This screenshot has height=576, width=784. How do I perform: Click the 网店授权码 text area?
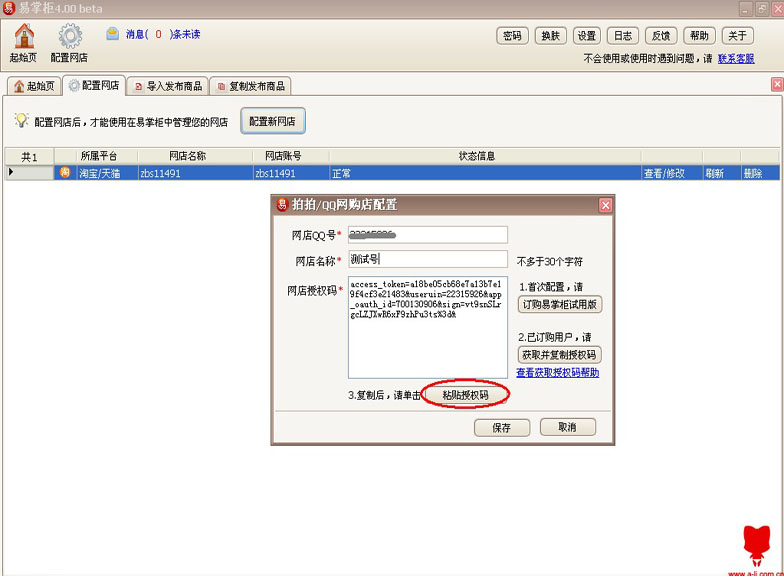pos(428,328)
